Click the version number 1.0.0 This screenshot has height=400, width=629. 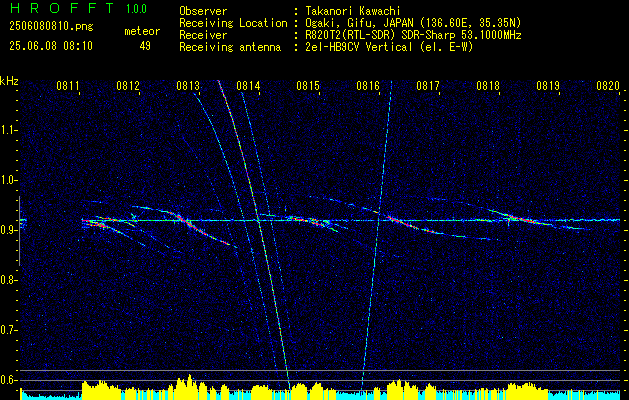136,9
